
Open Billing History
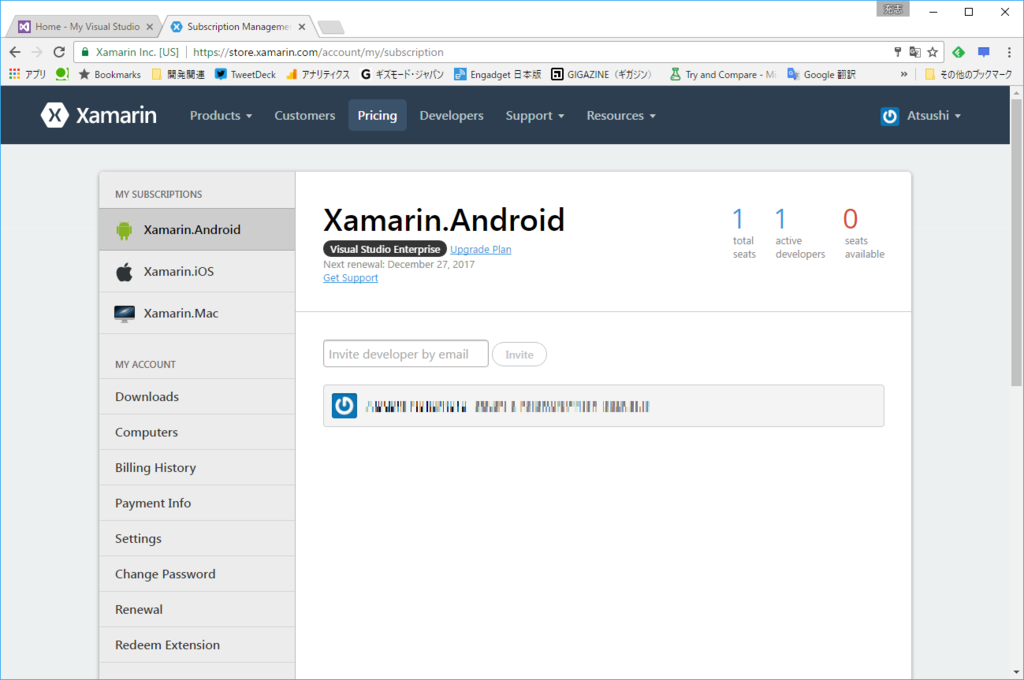coord(197,468)
